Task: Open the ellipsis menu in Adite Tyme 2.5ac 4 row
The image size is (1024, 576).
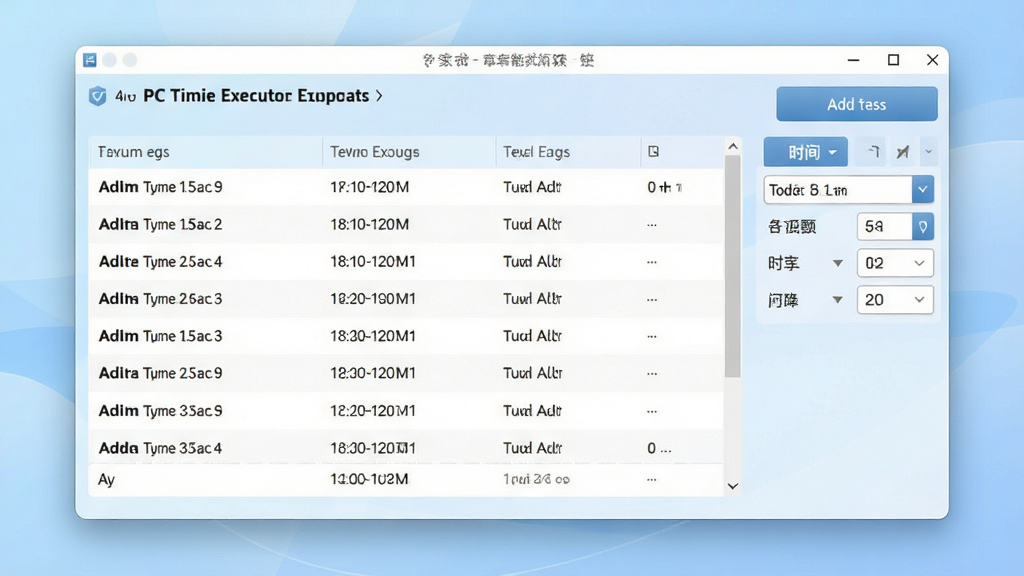Action: [x=652, y=262]
